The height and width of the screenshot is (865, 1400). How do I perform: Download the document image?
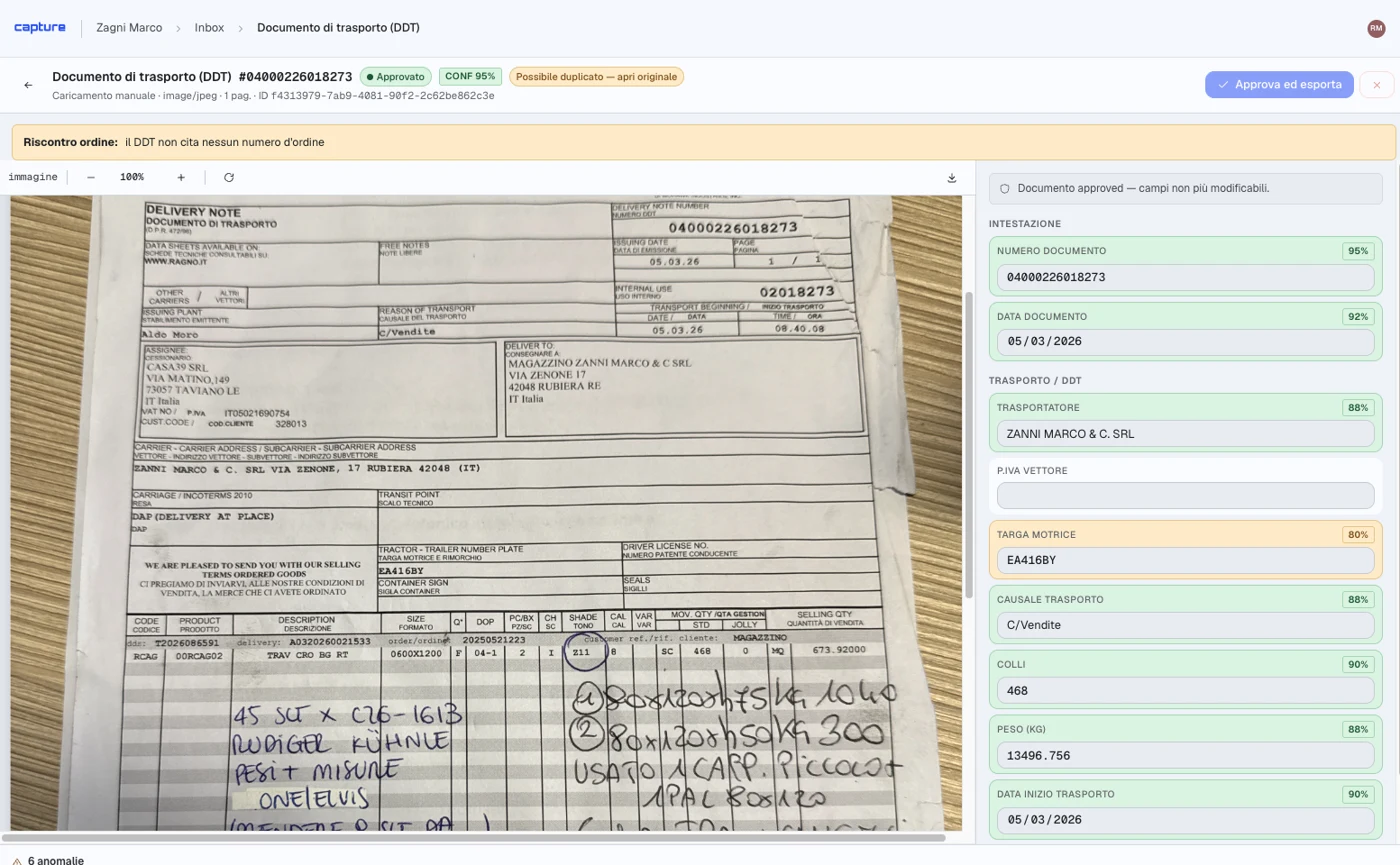click(x=952, y=178)
